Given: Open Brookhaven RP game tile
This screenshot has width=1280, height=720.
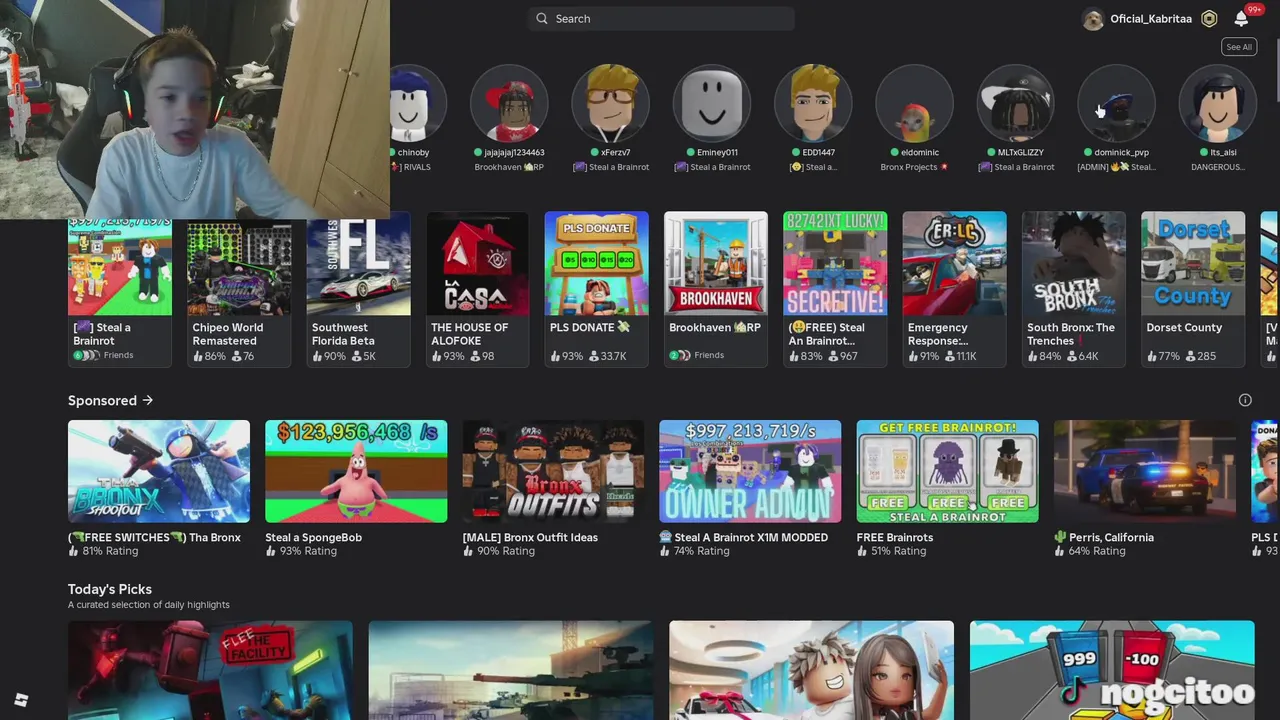Looking at the screenshot, I should click(716, 289).
